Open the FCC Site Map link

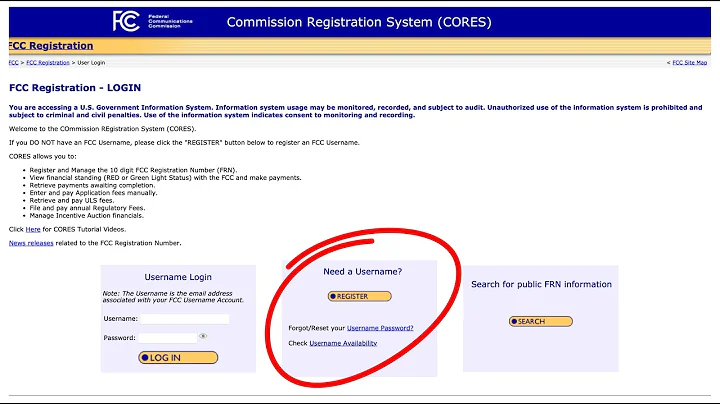(689, 62)
